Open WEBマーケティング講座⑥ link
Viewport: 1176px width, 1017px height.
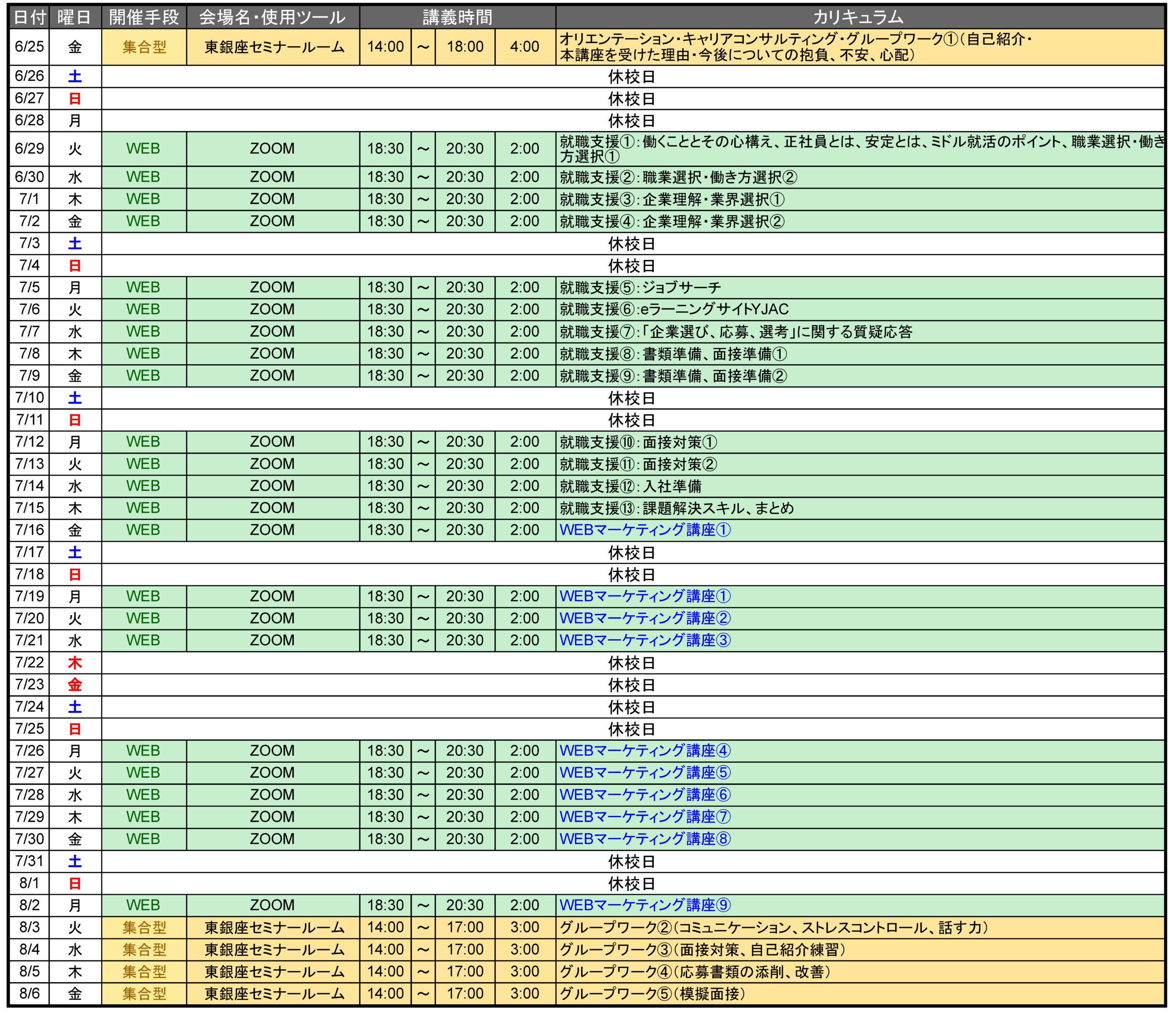pos(645,795)
